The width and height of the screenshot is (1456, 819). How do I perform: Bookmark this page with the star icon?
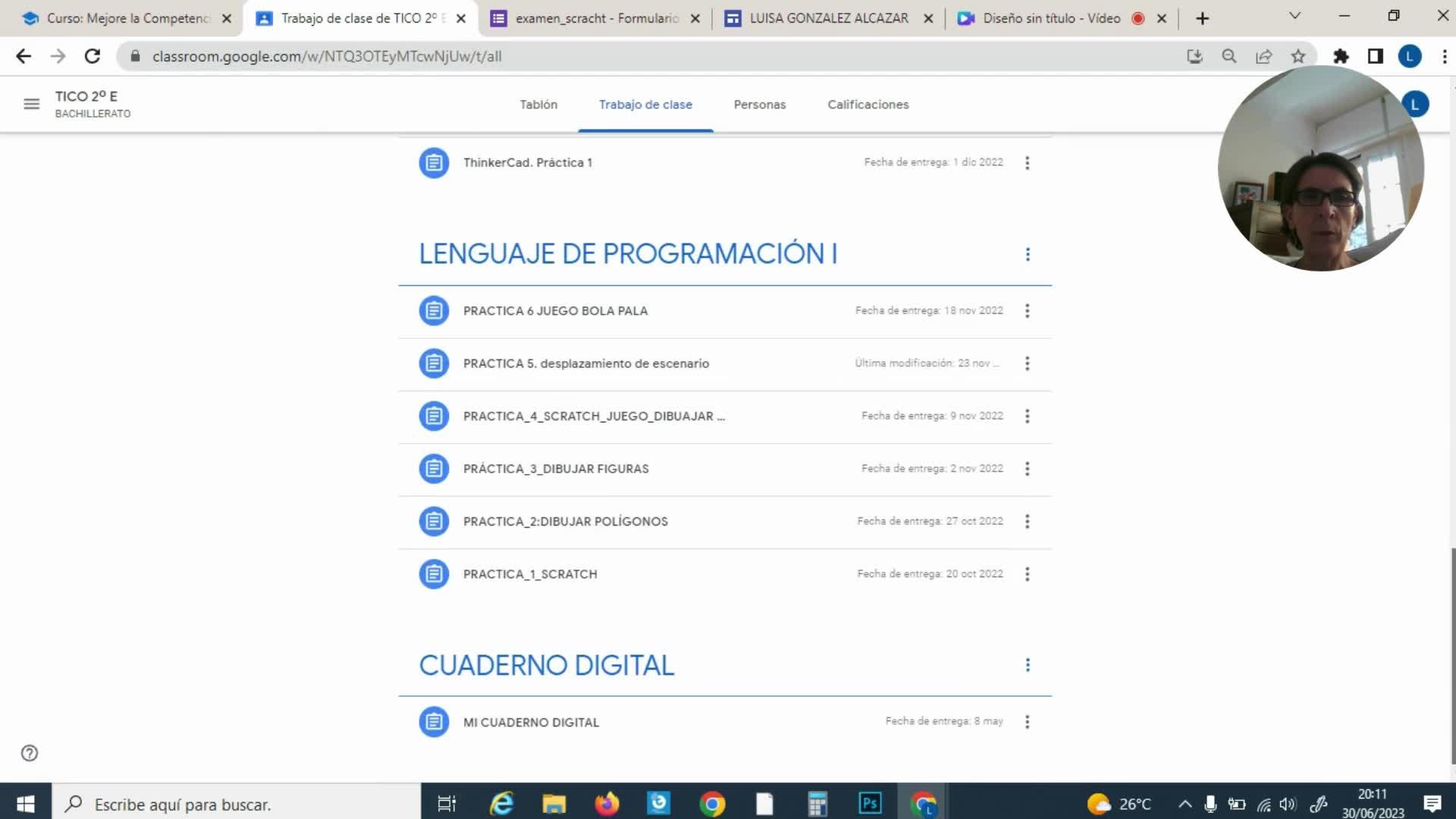[1298, 56]
